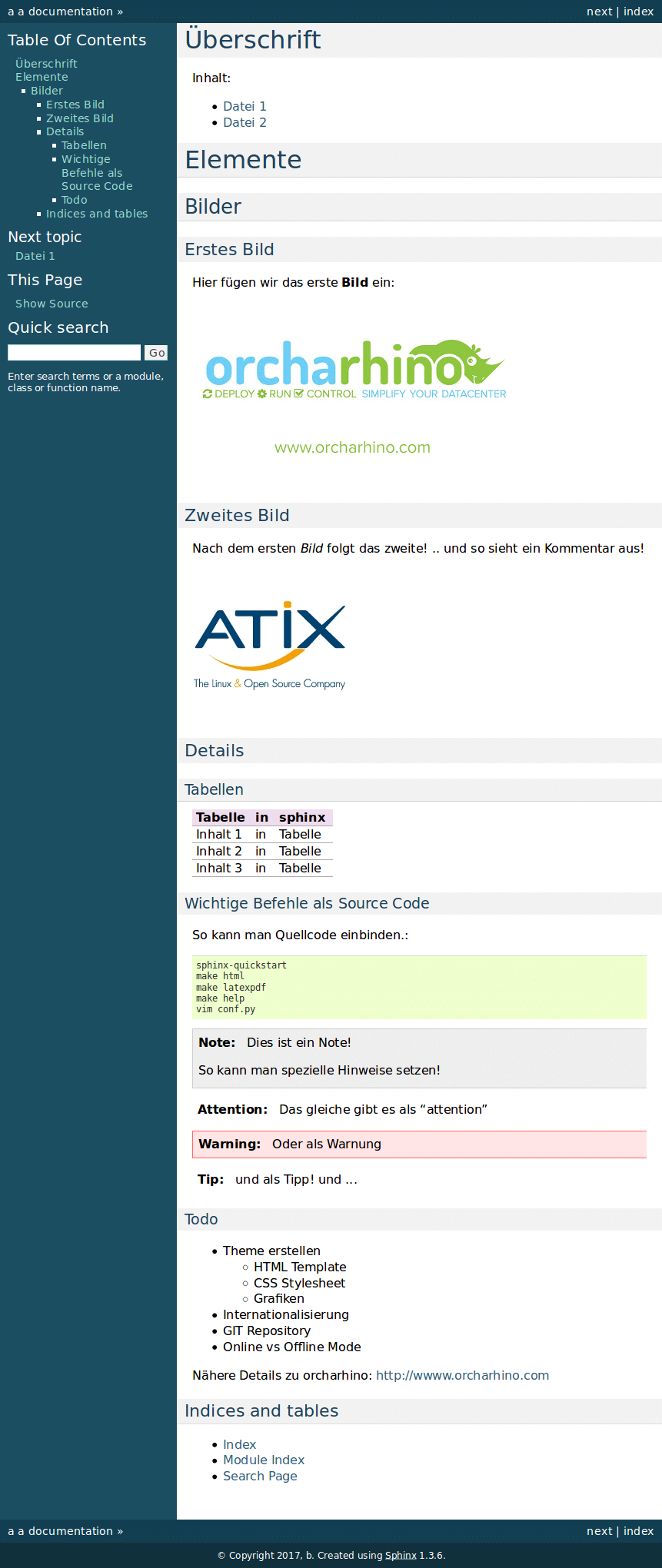Click code line 'make latexpdf'

pos(231,988)
